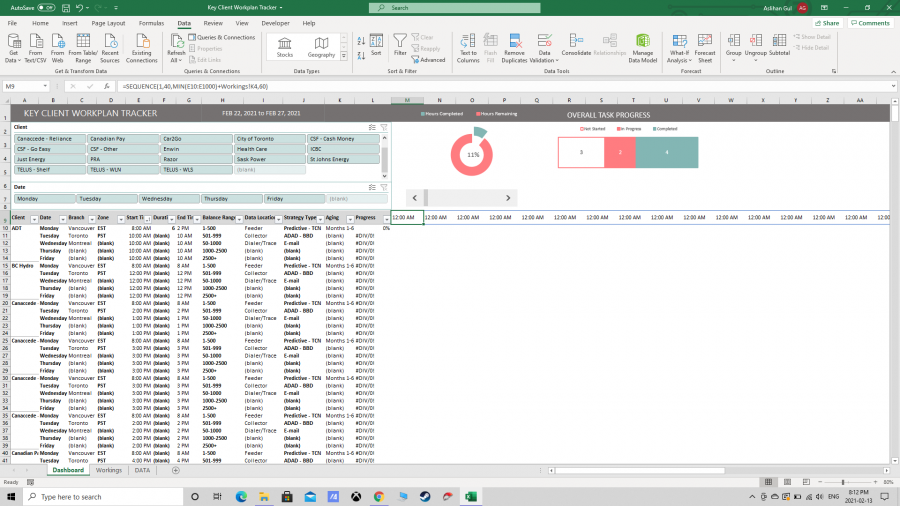Expand the Data Types gallery

click(344, 56)
